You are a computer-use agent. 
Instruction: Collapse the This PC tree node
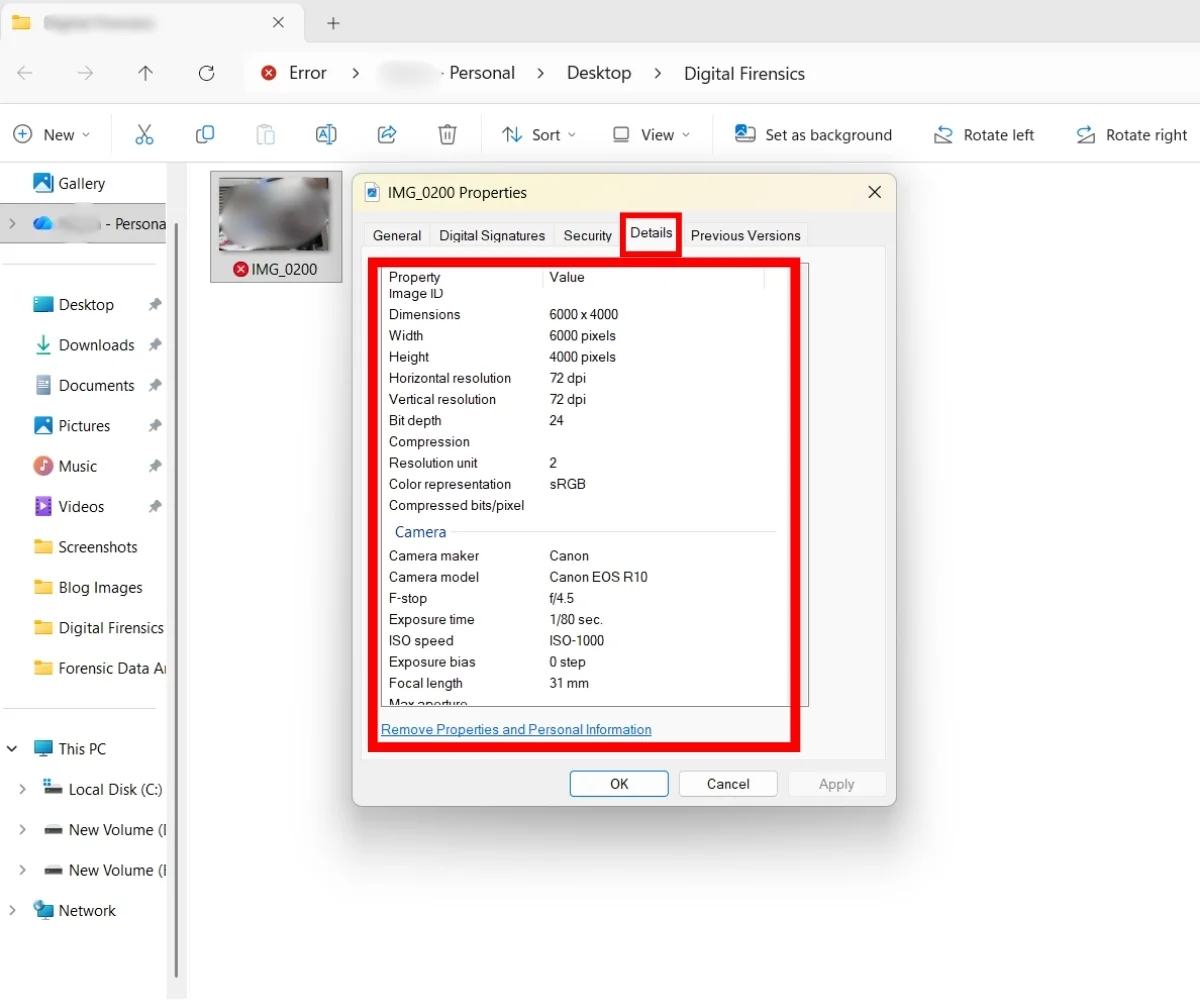(12, 749)
